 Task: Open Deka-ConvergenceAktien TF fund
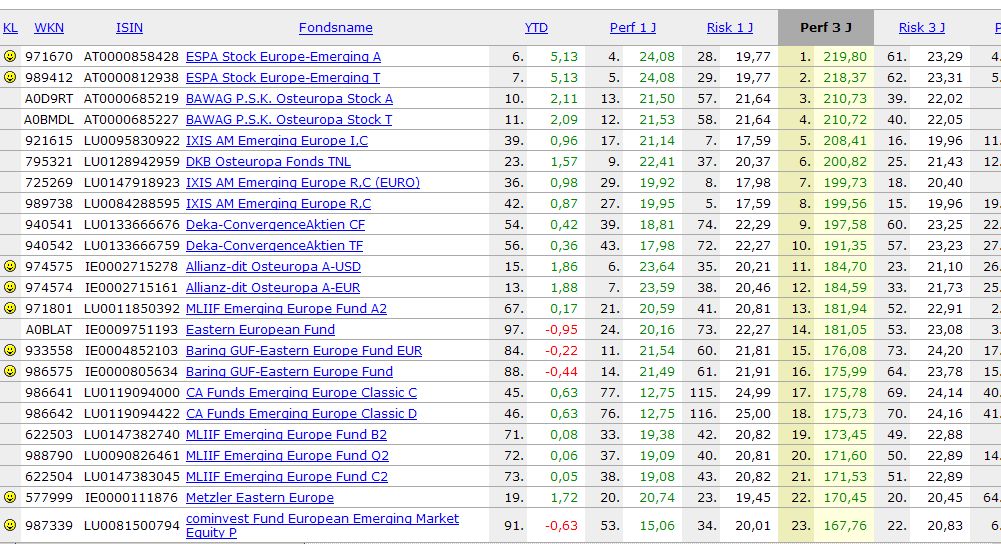coord(275,246)
